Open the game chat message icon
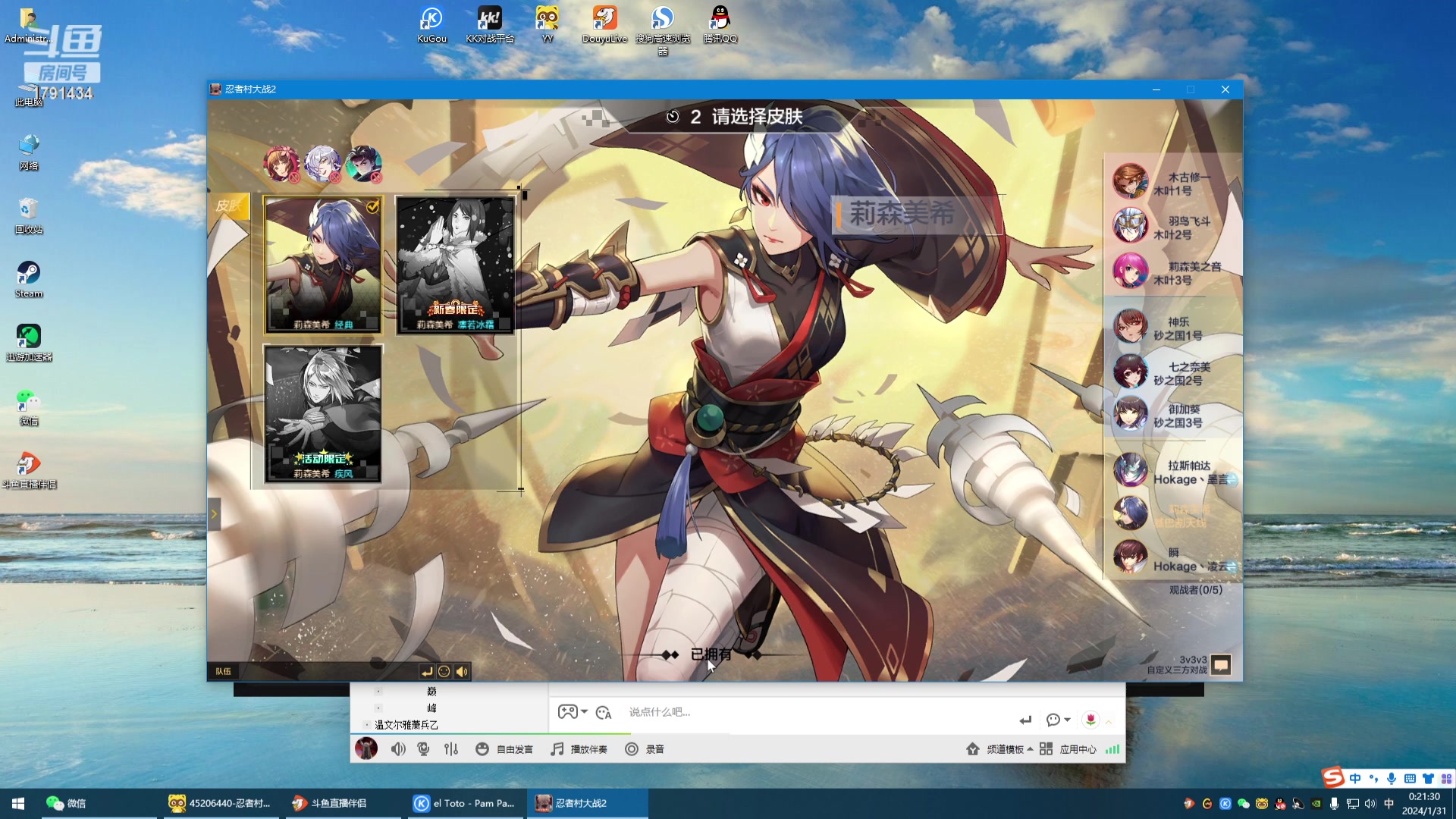The height and width of the screenshot is (819, 1456). click(1220, 665)
